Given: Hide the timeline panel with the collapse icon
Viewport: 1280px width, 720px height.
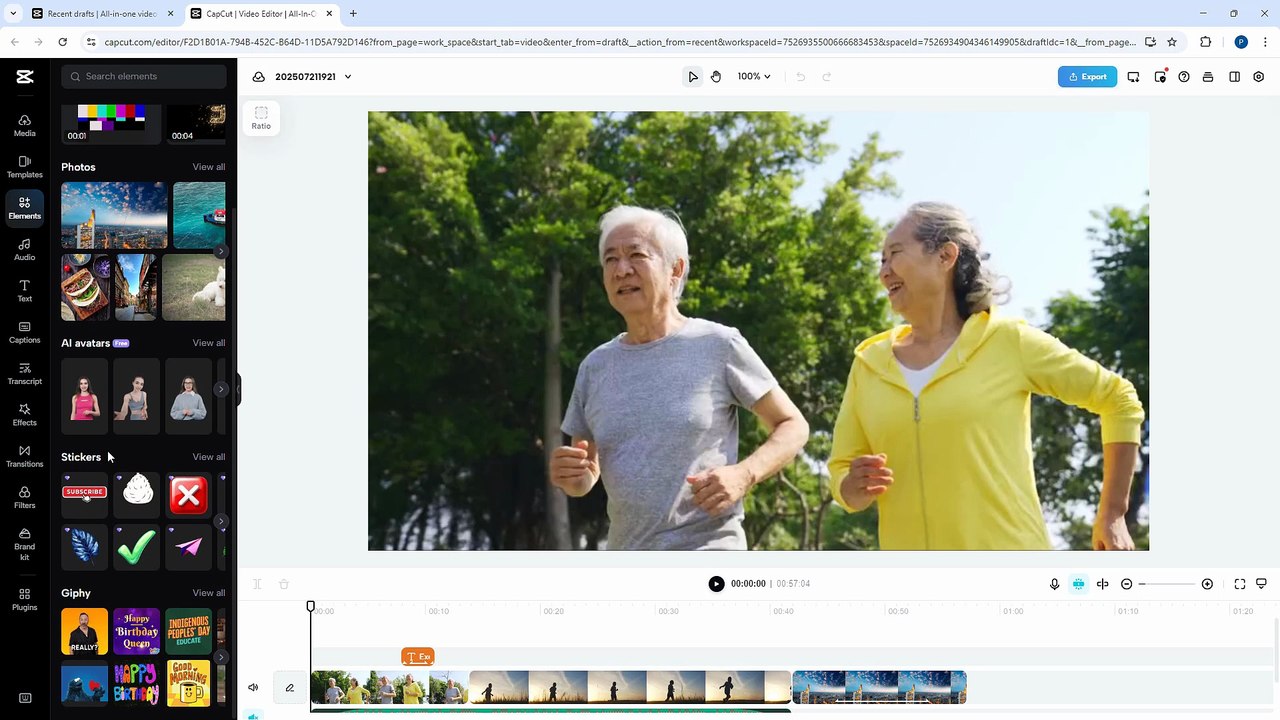Looking at the screenshot, I should pyautogui.click(x=1261, y=584).
